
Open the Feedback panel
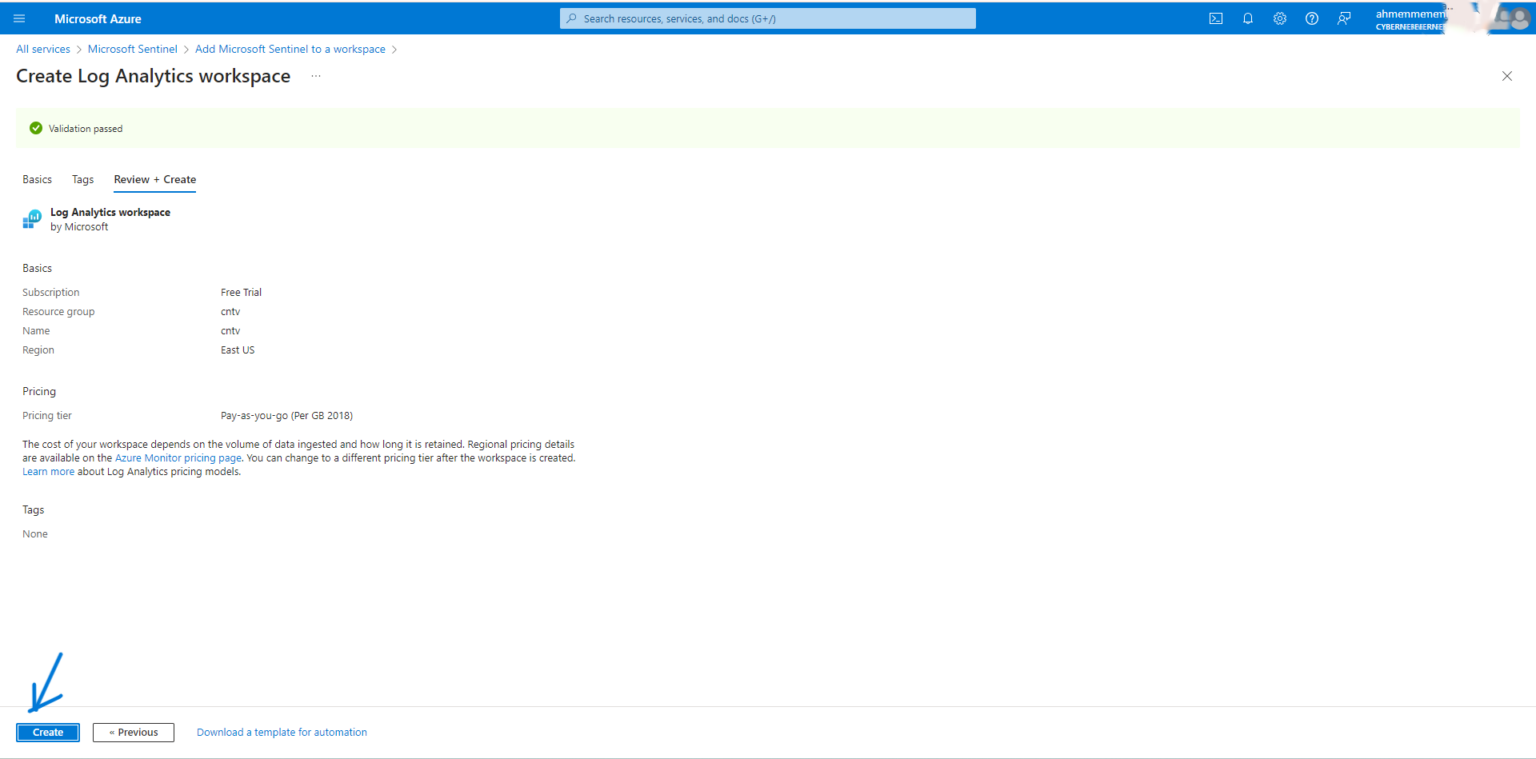[1343, 17]
